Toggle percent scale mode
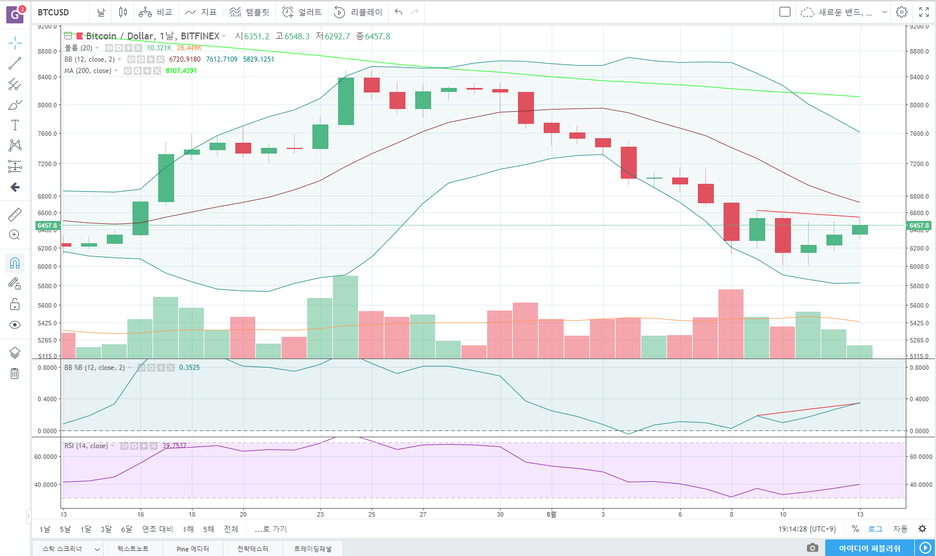This screenshot has width=936, height=556. pyautogui.click(x=855, y=529)
